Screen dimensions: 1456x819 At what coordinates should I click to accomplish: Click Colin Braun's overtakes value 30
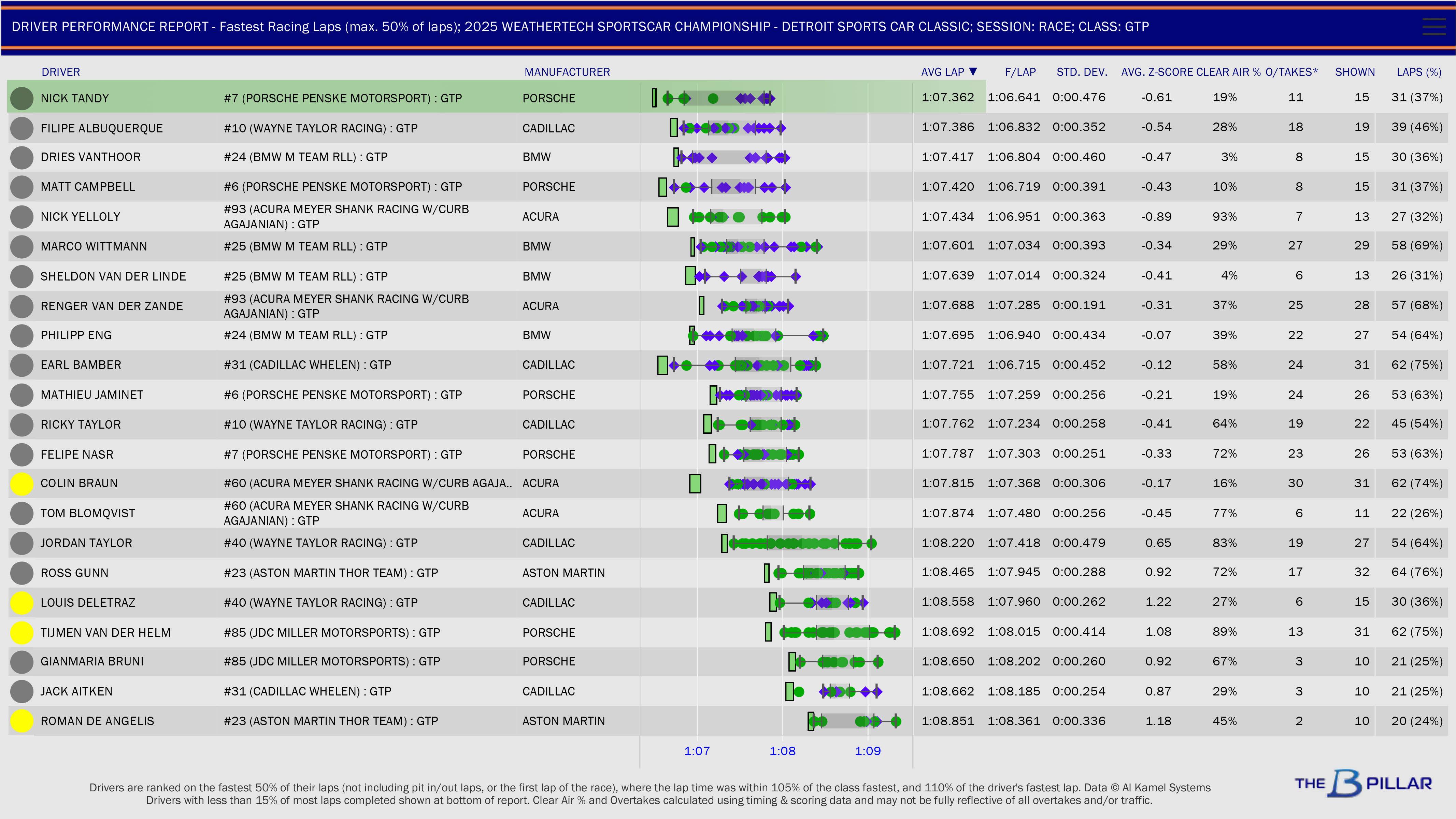1296,483
